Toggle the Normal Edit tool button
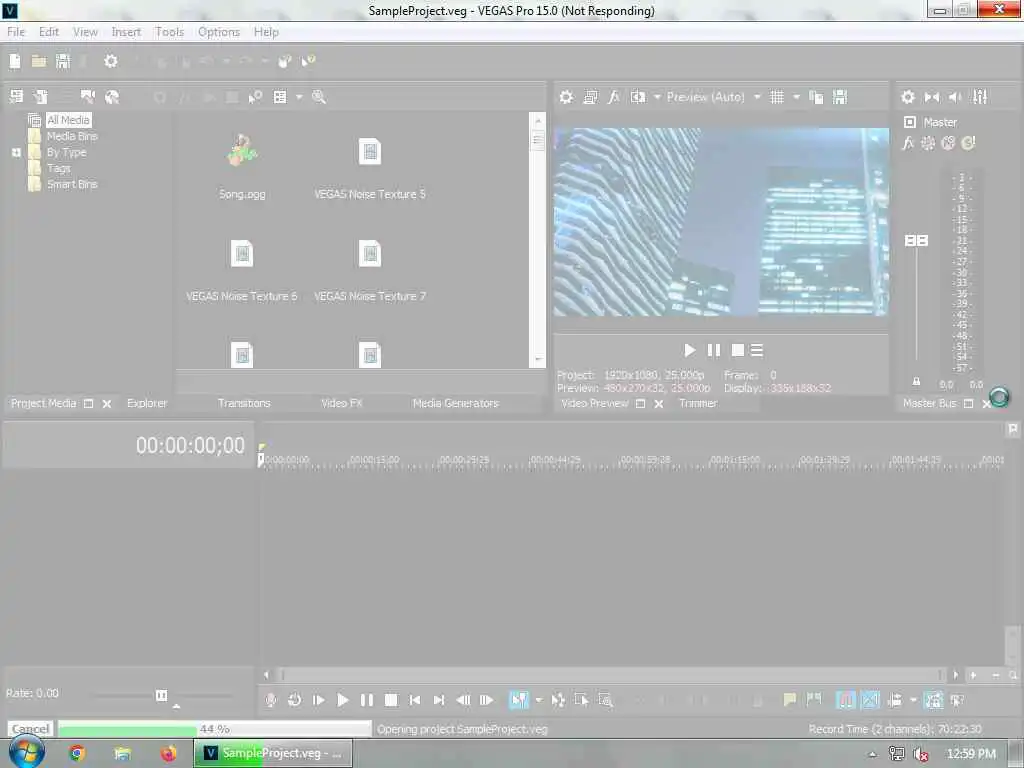Image resolution: width=1024 pixels, height=768 pixels. [x=519, y=700]
